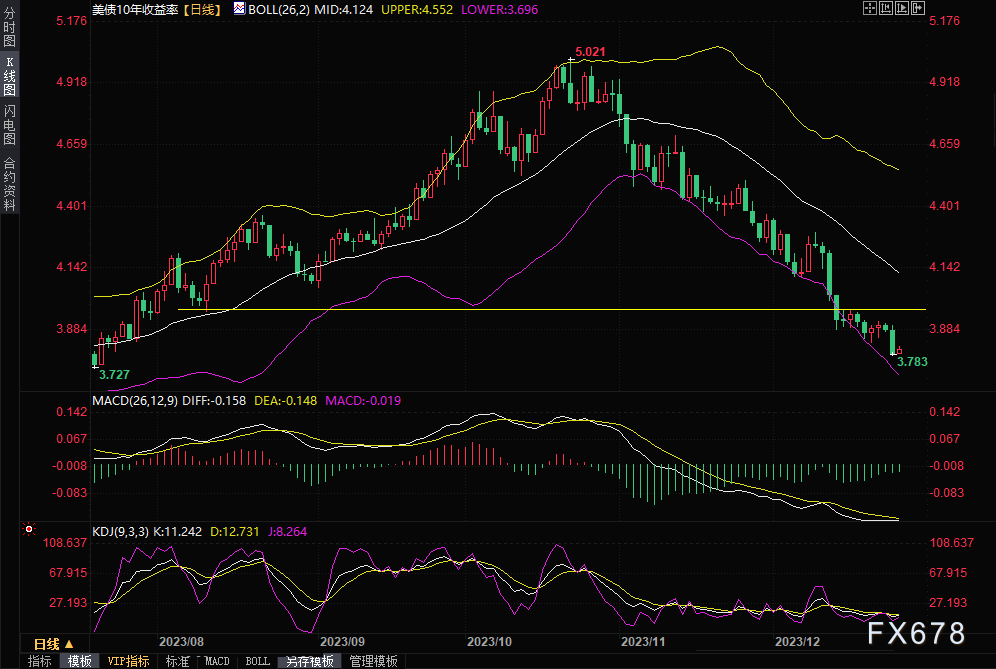Open the VIP指标 tab

127,661
